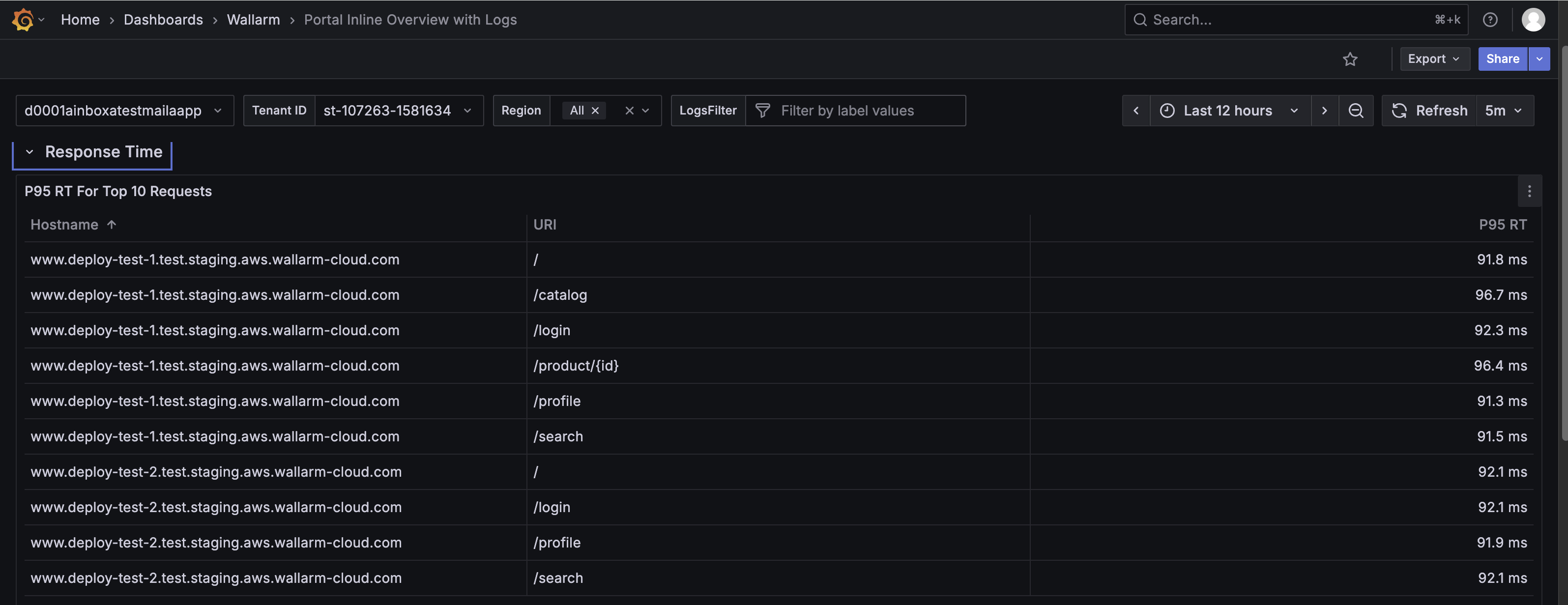The image size is (1568, 605).
Task: Collapse the Response Time row
Action: 29,152
